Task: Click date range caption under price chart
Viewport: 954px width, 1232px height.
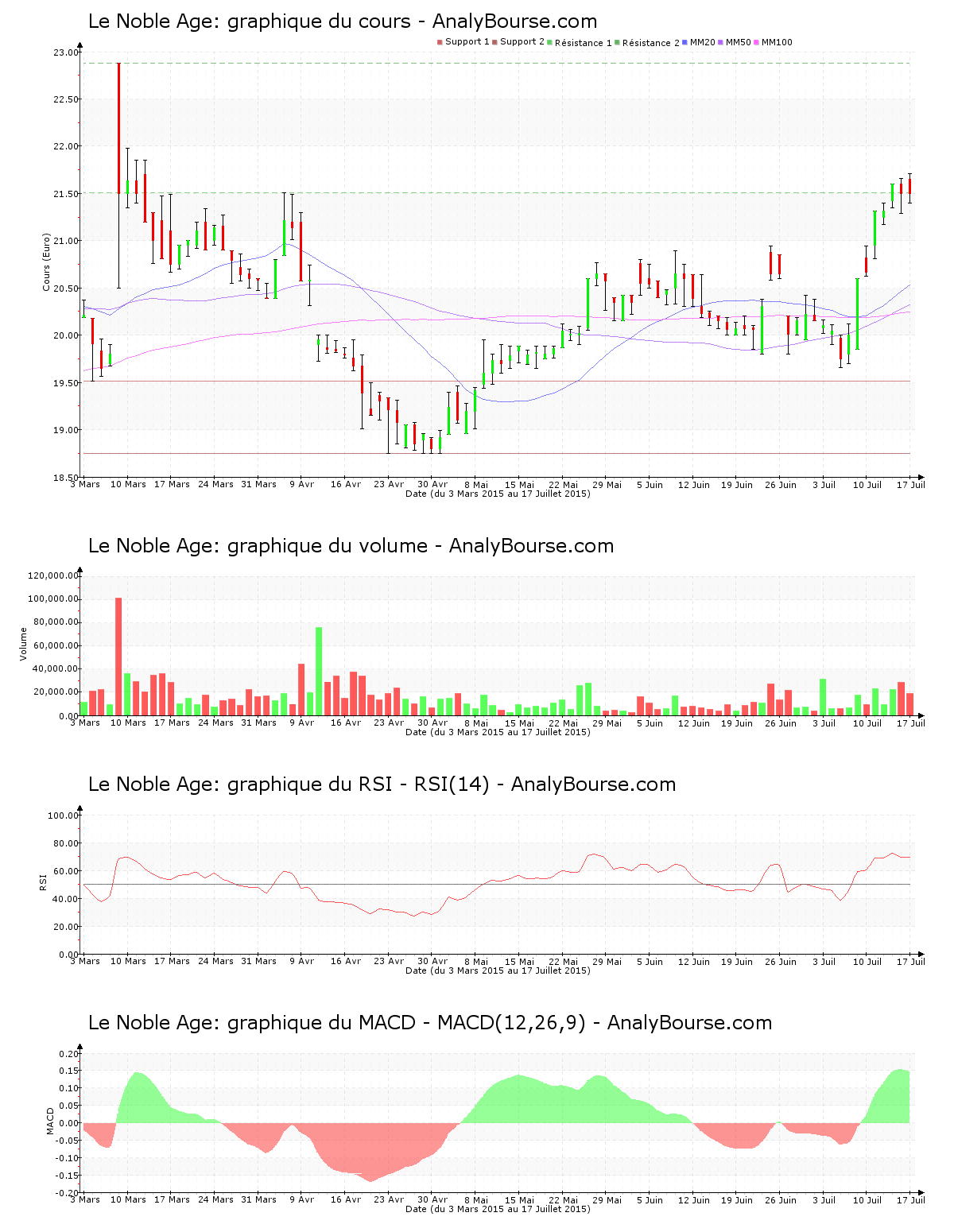Action: coord(498,494)
